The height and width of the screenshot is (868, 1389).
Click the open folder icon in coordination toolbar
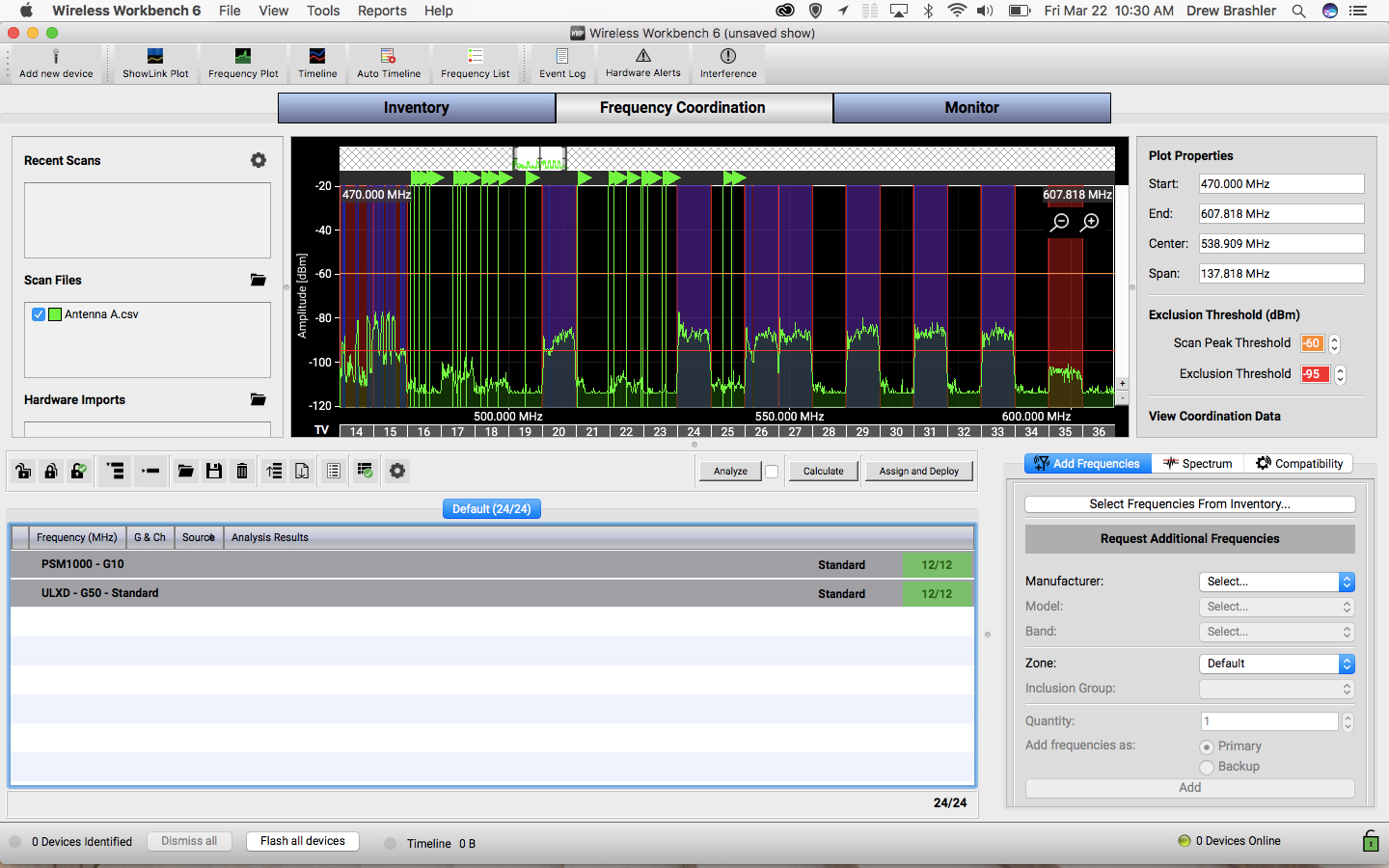[186, 471]
